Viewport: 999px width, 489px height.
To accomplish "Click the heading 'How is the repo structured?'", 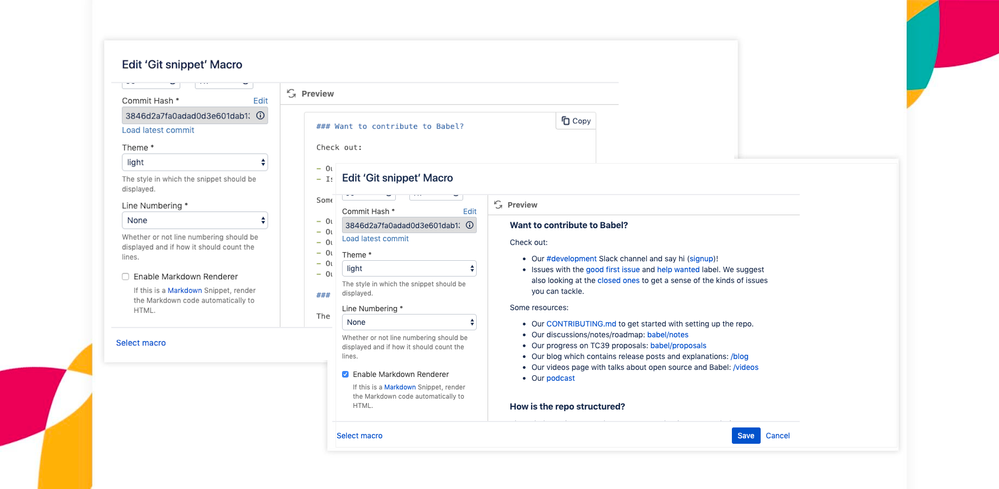I will coord(567,406).
